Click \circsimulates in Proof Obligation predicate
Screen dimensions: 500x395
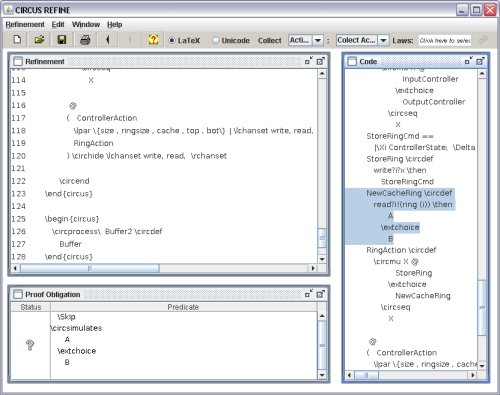pyautogui.click(x=76, y=328)
